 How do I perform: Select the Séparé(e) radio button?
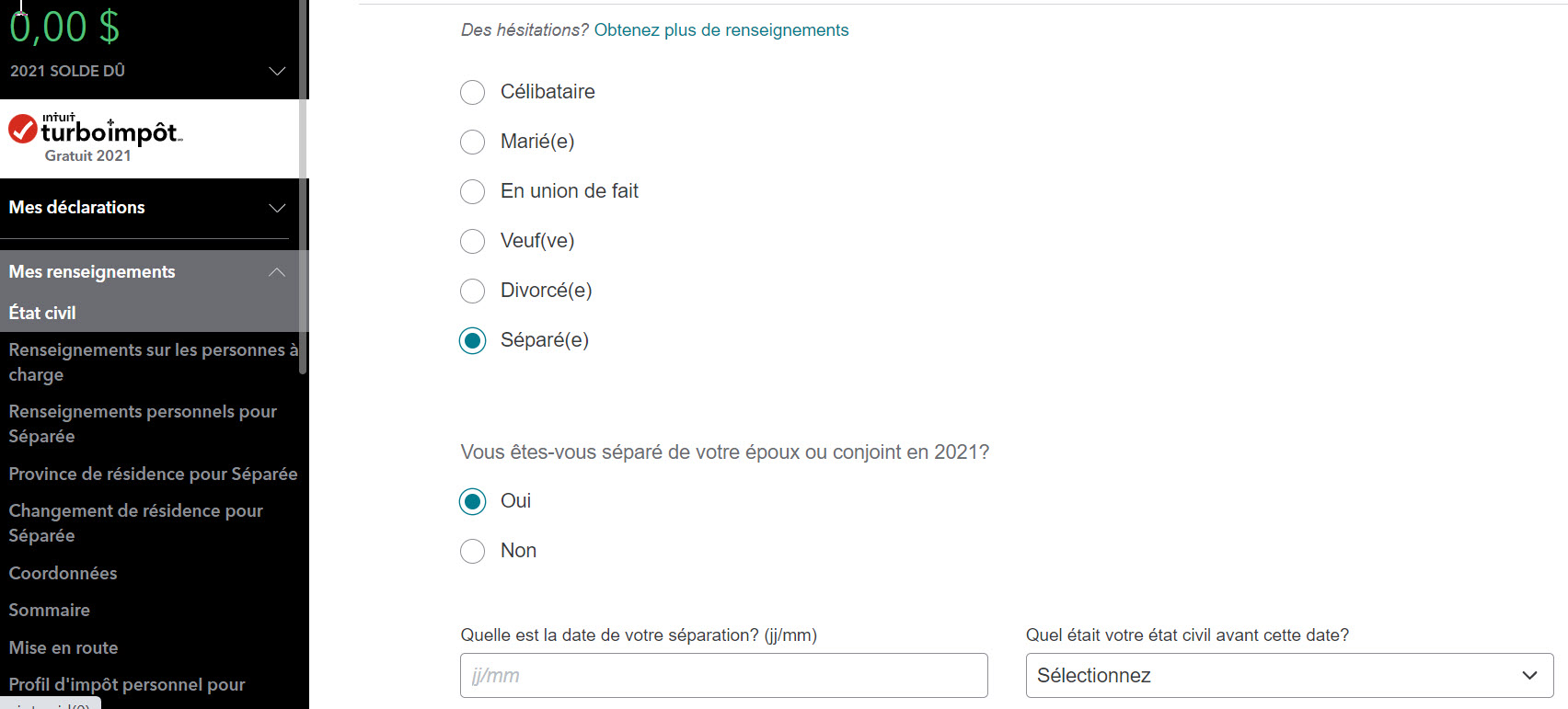[472, 340]
